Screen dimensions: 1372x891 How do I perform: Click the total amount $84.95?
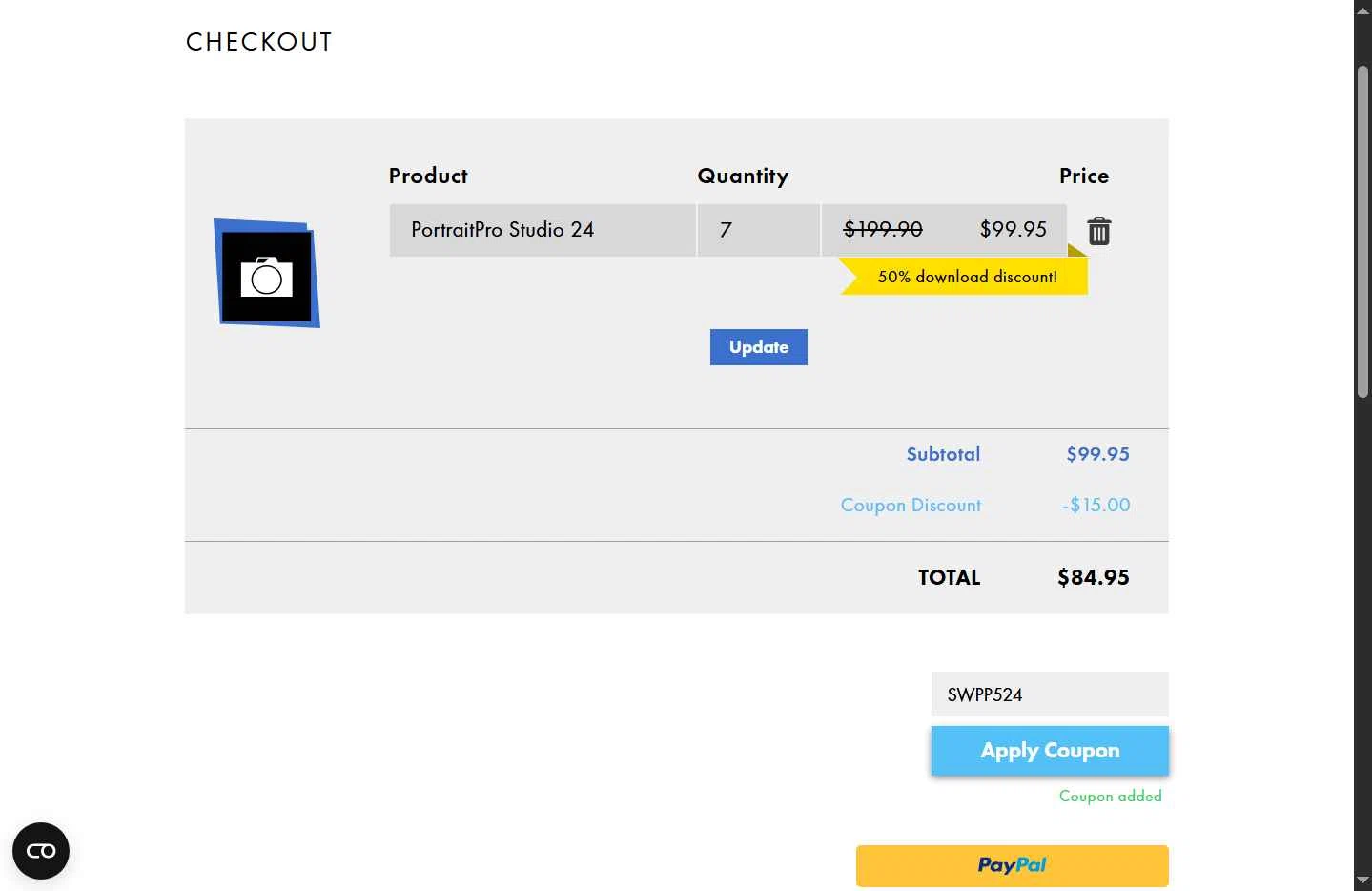(1094, 578)
